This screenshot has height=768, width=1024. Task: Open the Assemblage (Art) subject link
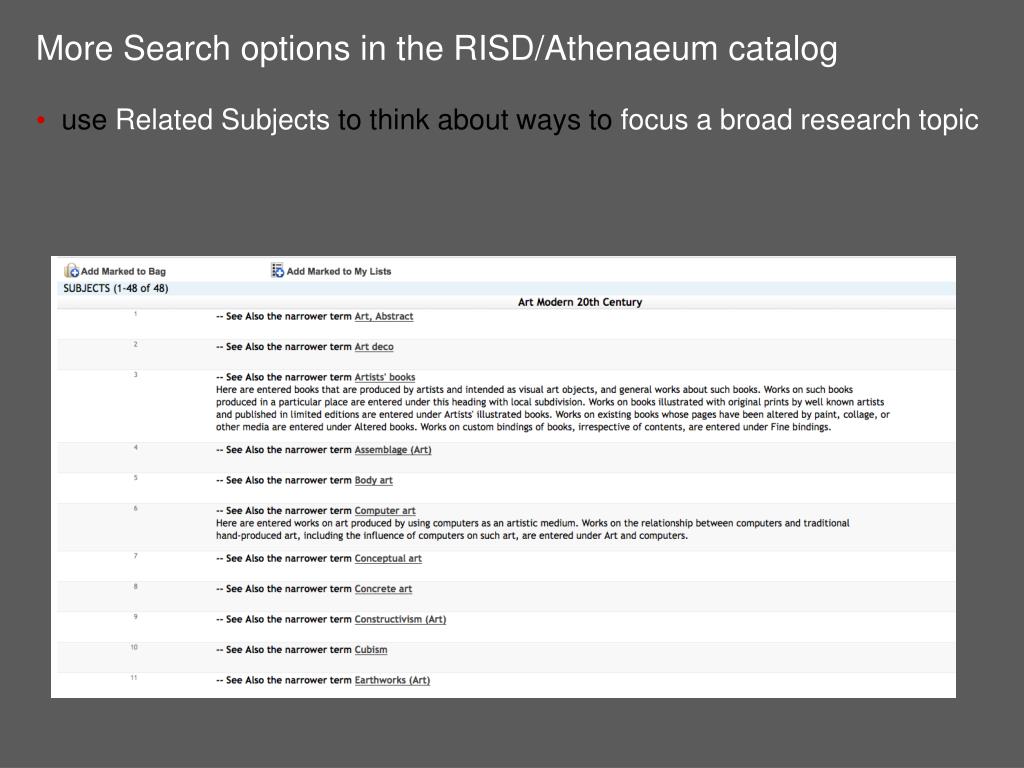tap(393, 450)
